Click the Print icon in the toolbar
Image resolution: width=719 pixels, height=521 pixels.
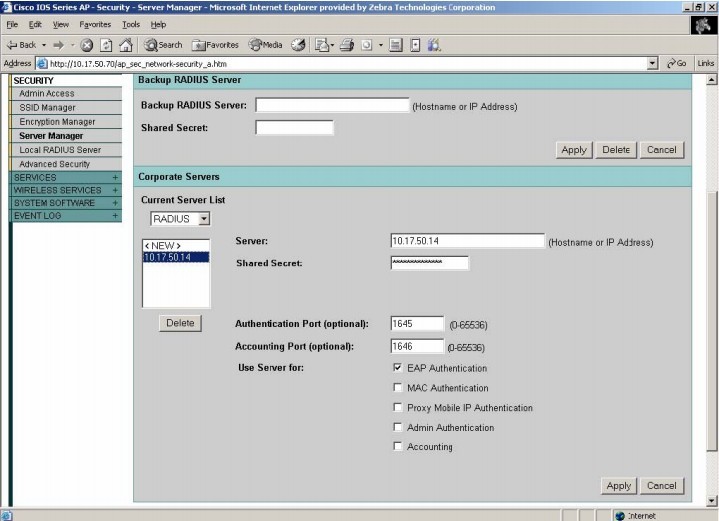(x=347, y=45)
